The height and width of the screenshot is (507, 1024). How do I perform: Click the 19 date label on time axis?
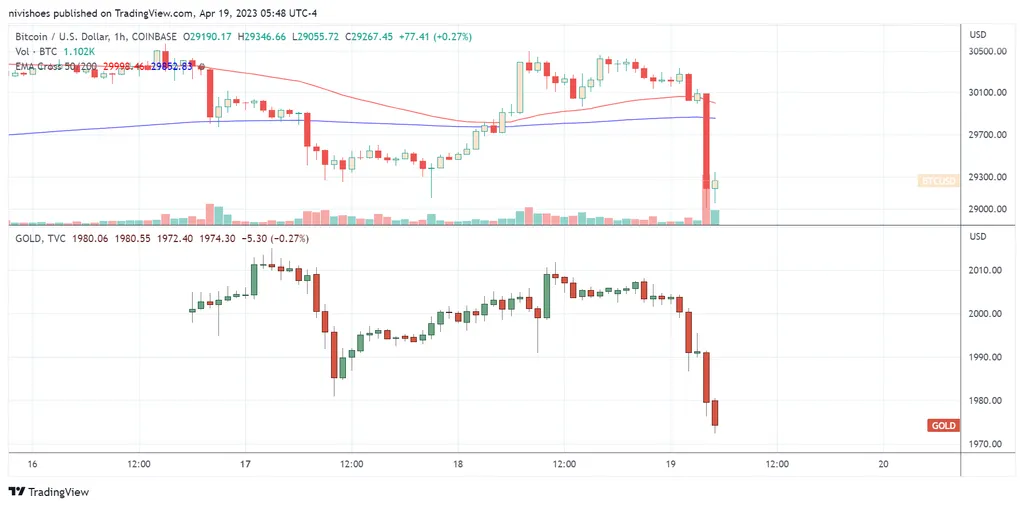(671, 464)
